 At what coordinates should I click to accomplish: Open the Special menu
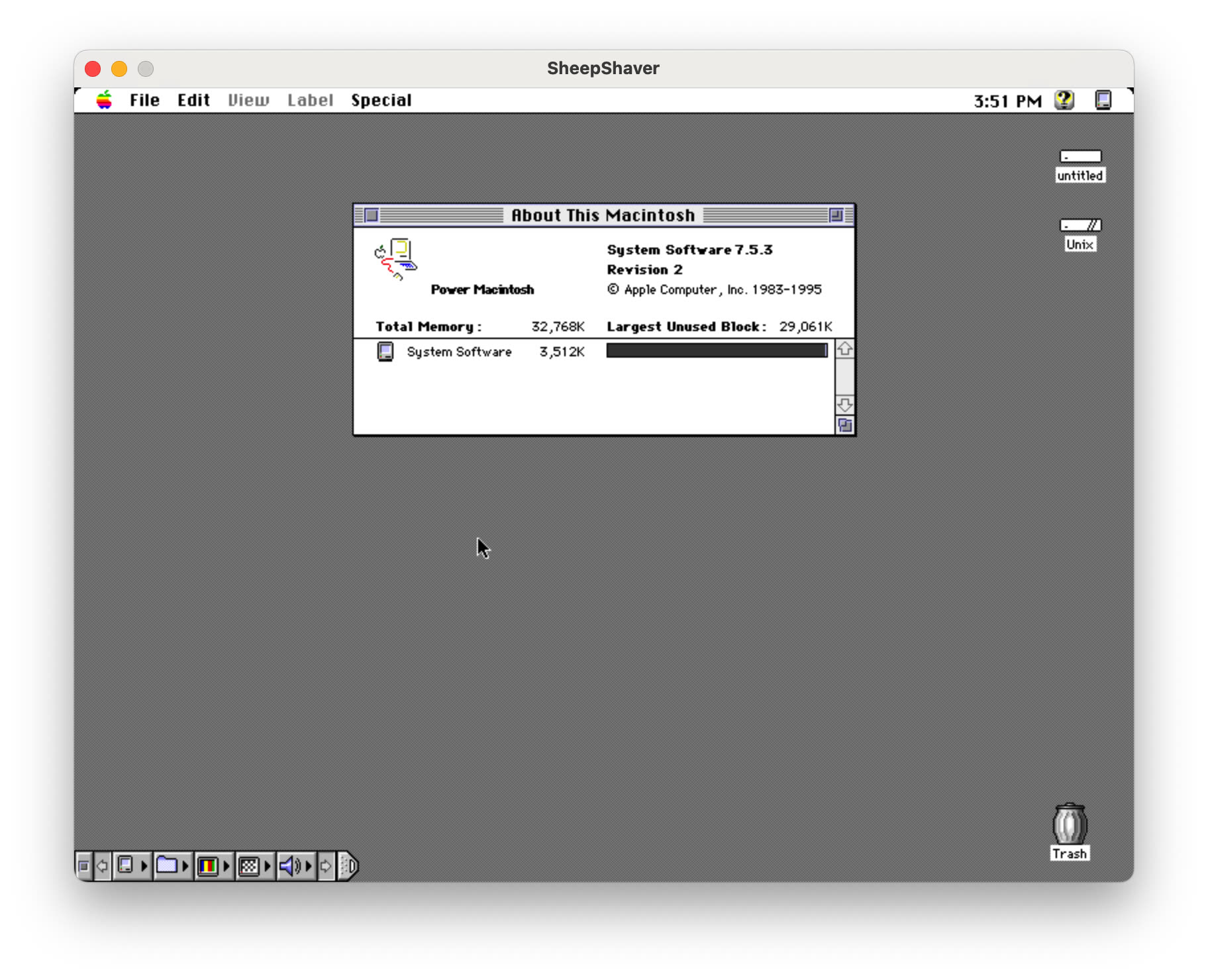(381, 101)
